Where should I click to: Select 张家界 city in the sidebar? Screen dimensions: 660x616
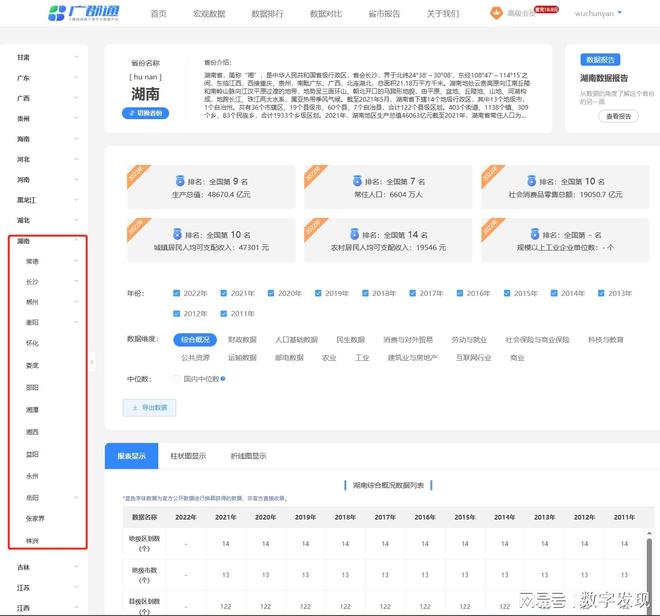point(35,518)
